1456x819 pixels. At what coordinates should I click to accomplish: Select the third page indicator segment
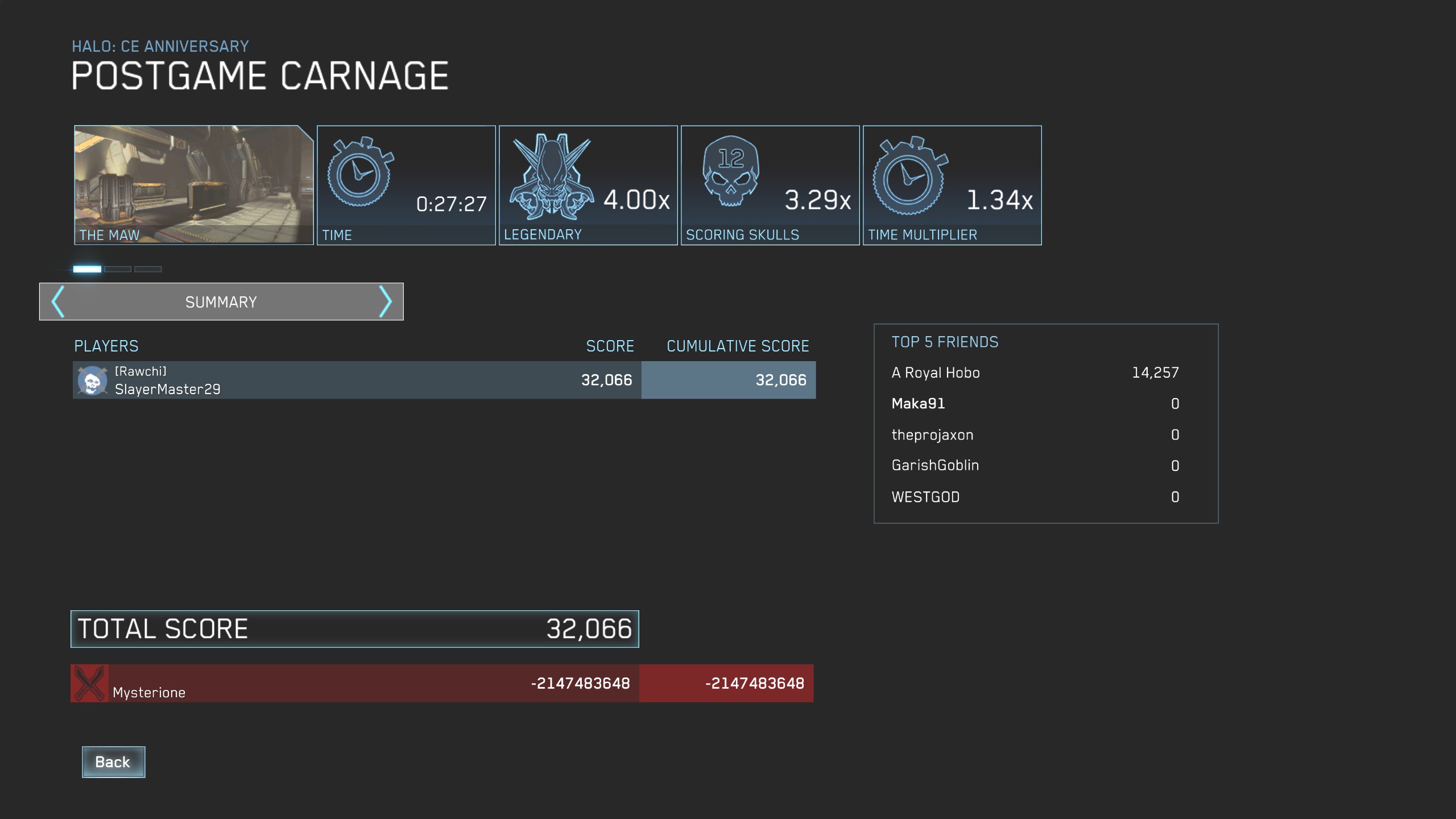(x=148, y=269)
